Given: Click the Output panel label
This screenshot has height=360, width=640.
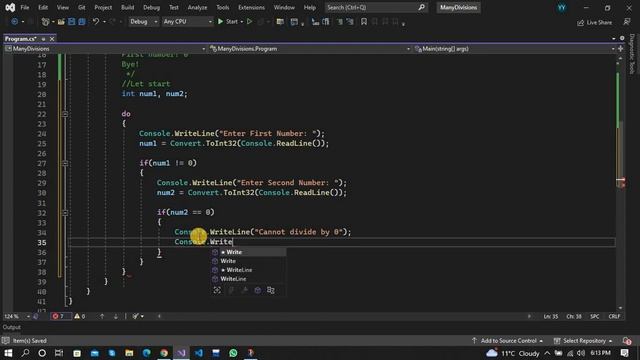Looking at the screenshot, I should (x=12, y=327).
